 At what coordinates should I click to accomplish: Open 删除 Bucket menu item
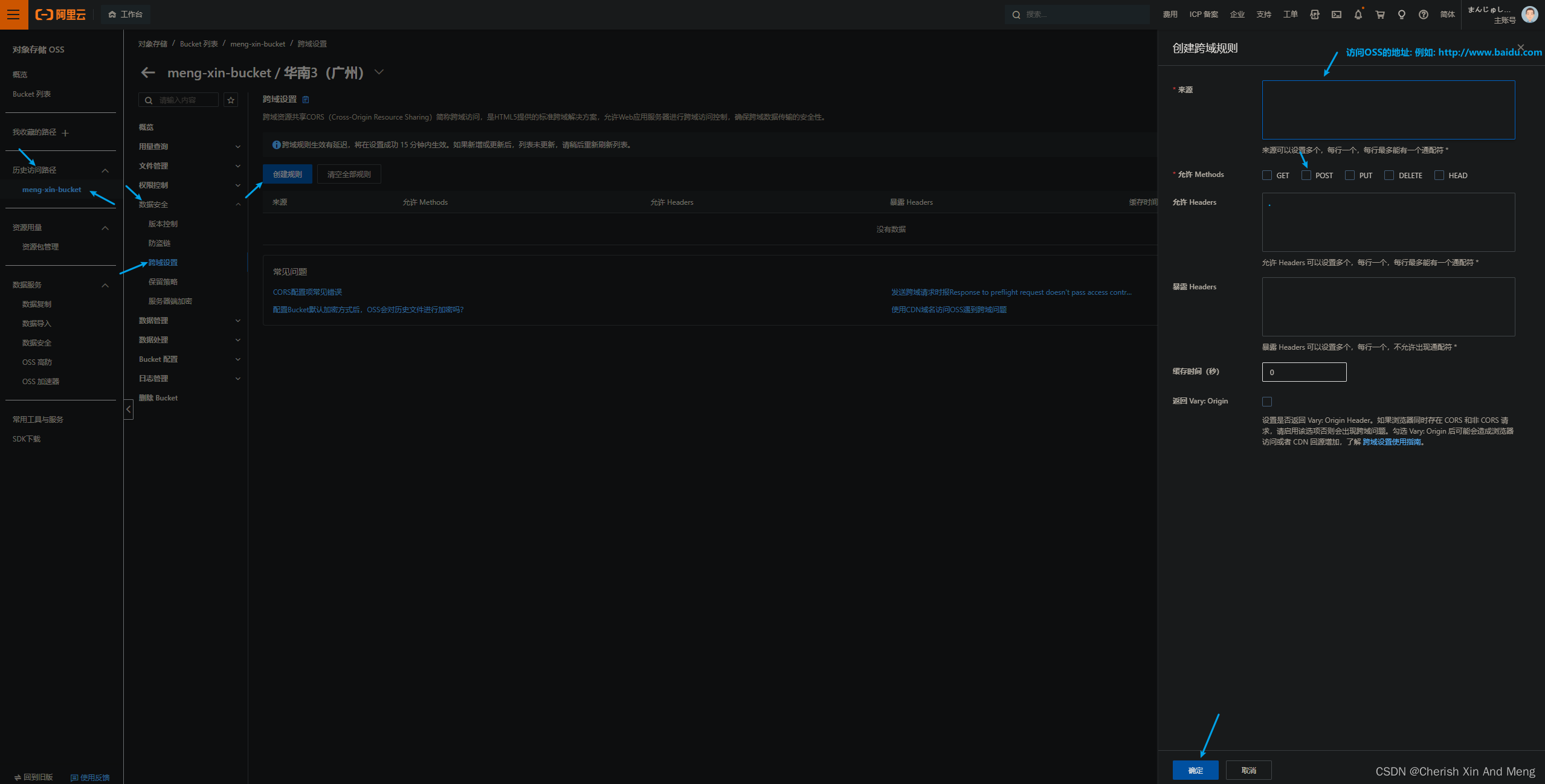(158, 398)
